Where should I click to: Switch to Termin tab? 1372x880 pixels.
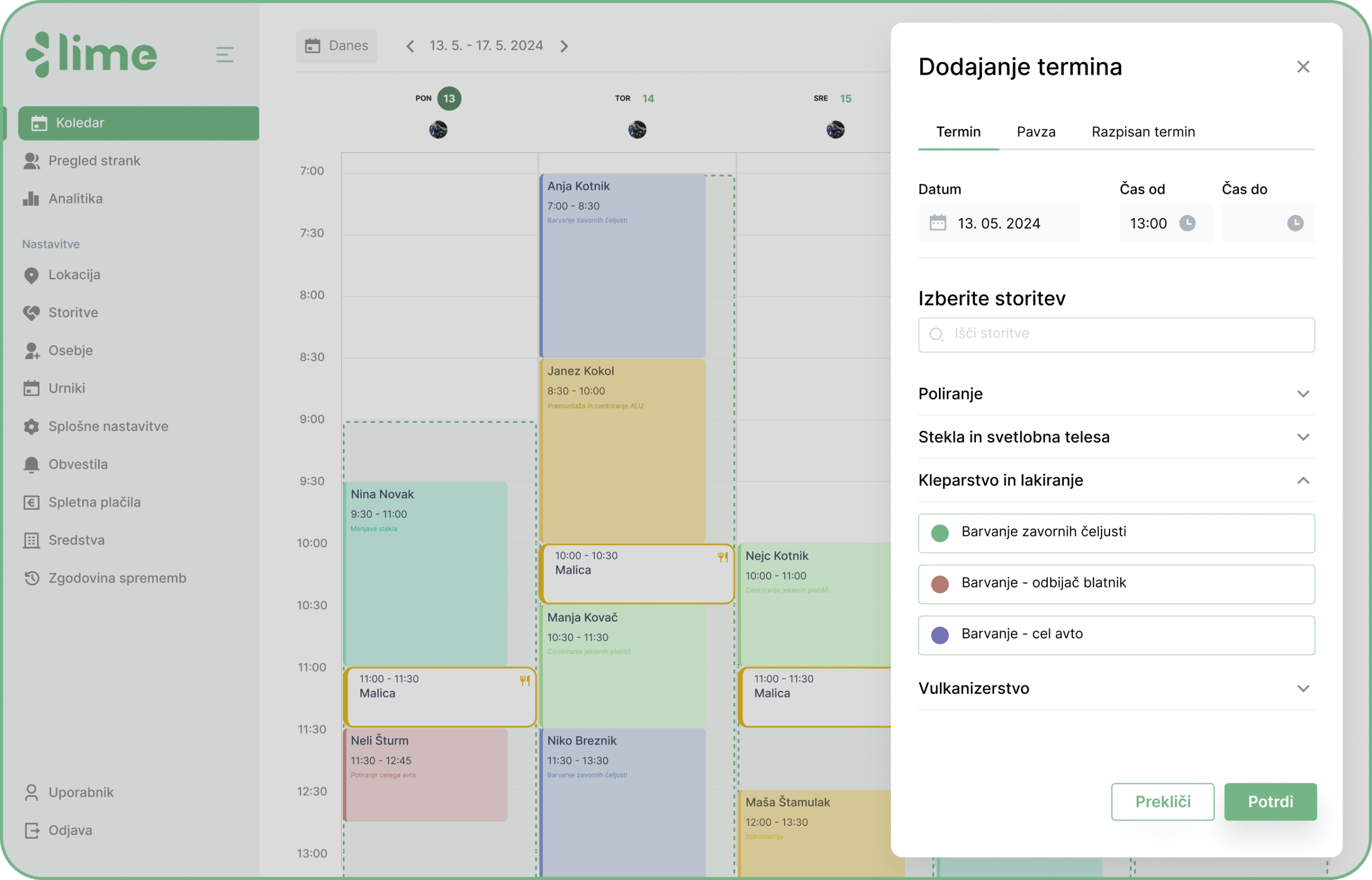(x=958, y=132)
